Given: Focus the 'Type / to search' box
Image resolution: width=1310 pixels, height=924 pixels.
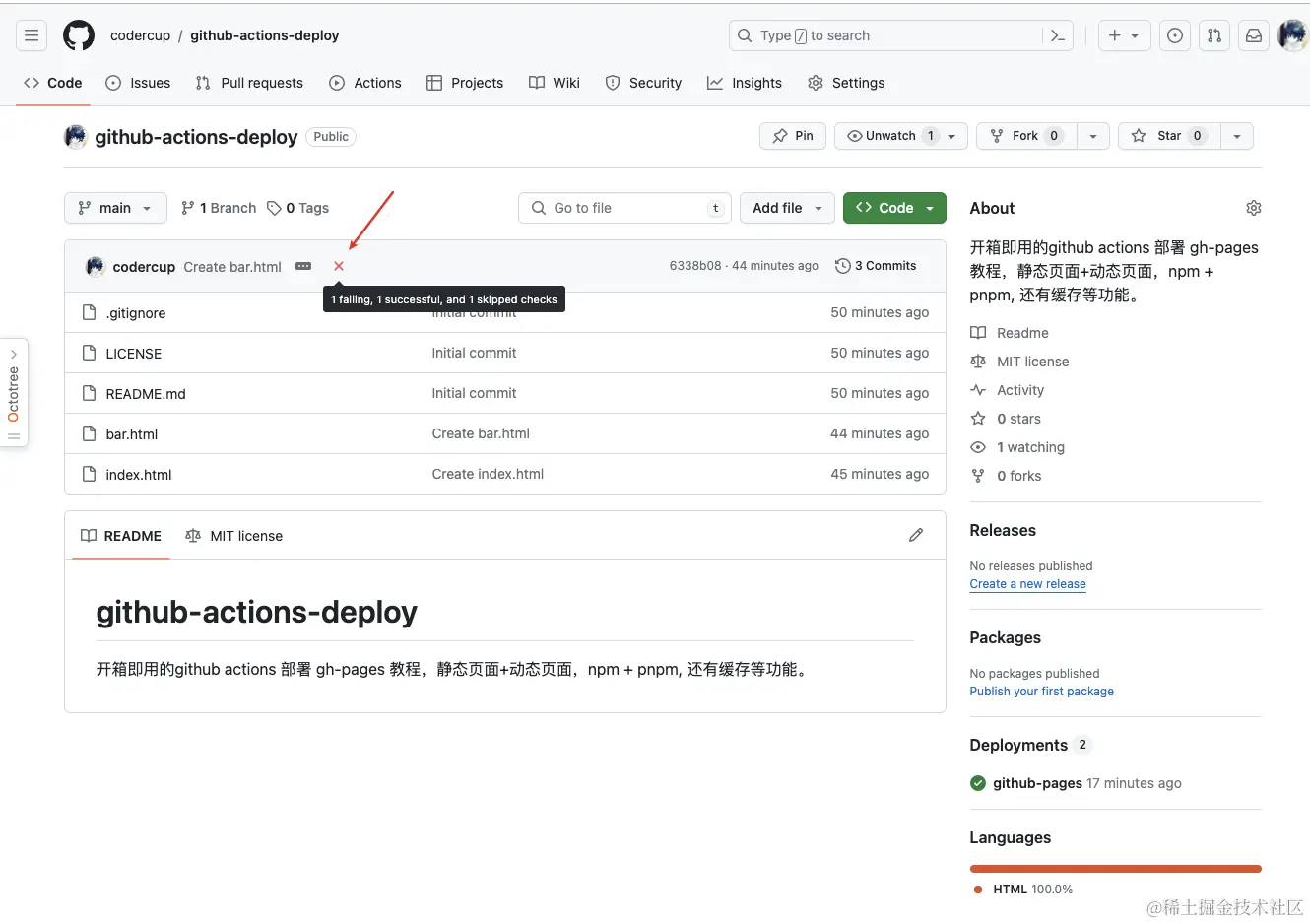Looking at the screenshot, I should point(886,35).
